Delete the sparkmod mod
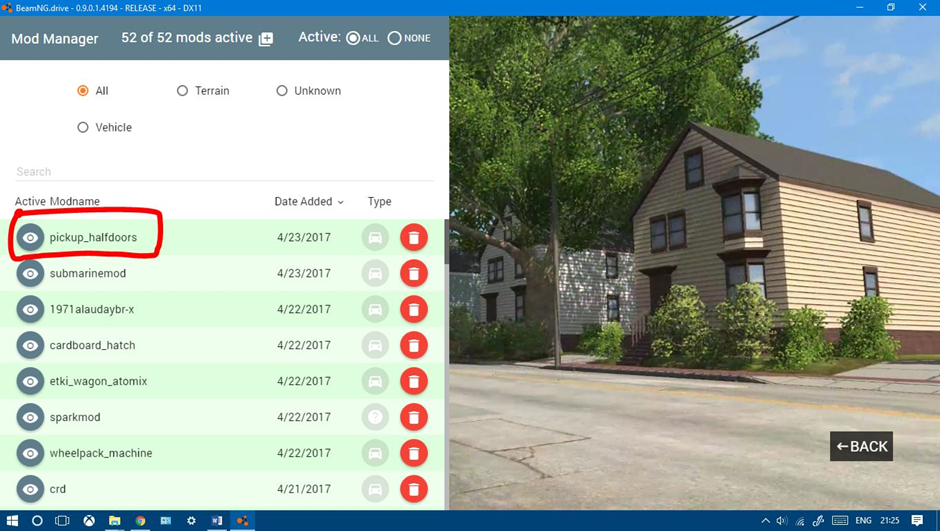Screen dimensions: 940x531 tap(414, 417)
